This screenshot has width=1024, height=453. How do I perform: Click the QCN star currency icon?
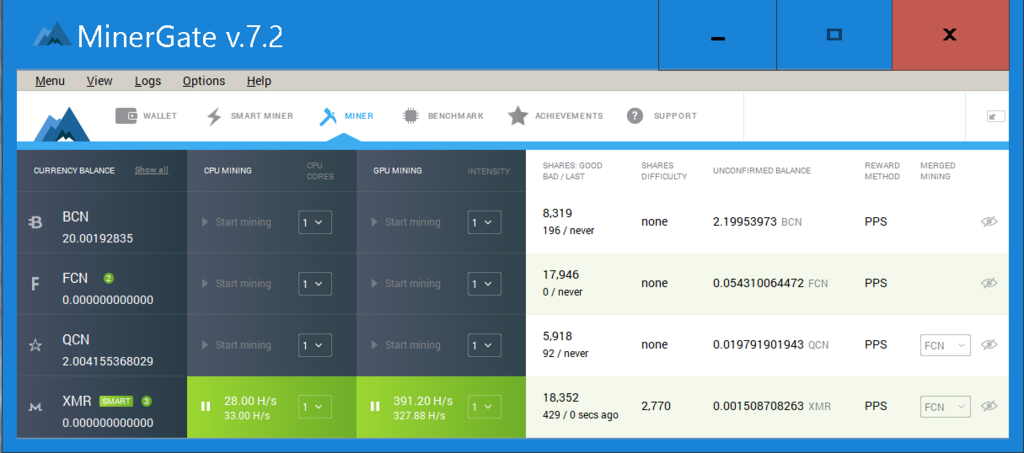(36, 345)
